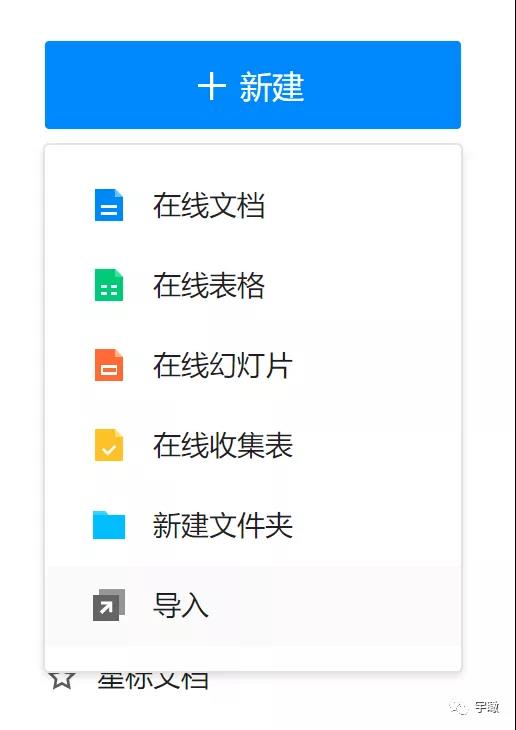The image size is (516, 730).
Task: Click the gray 导入 import arrow icon
Action: (109, 605)
